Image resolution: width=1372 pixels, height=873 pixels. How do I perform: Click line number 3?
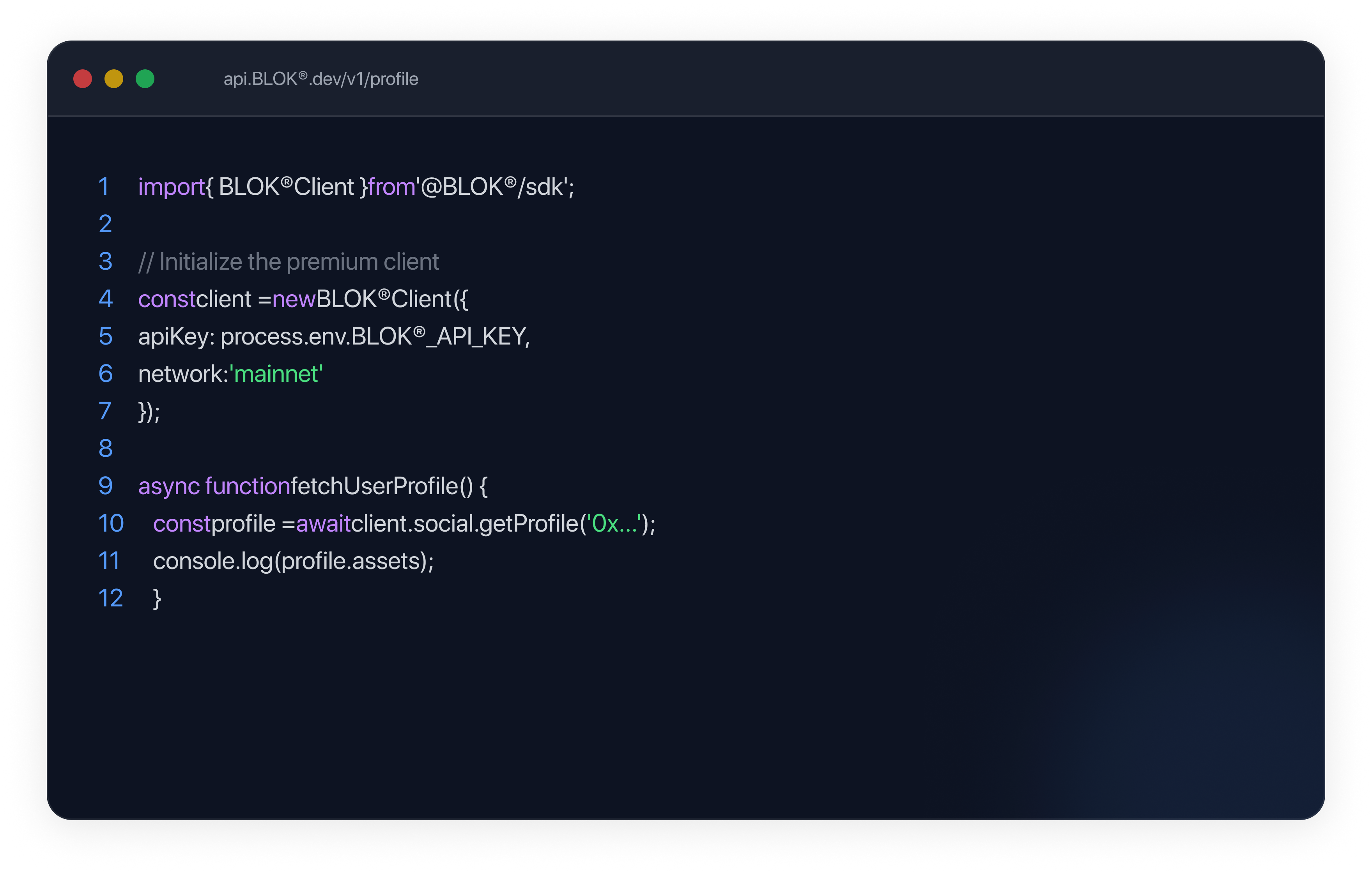[x=105, y=262]
